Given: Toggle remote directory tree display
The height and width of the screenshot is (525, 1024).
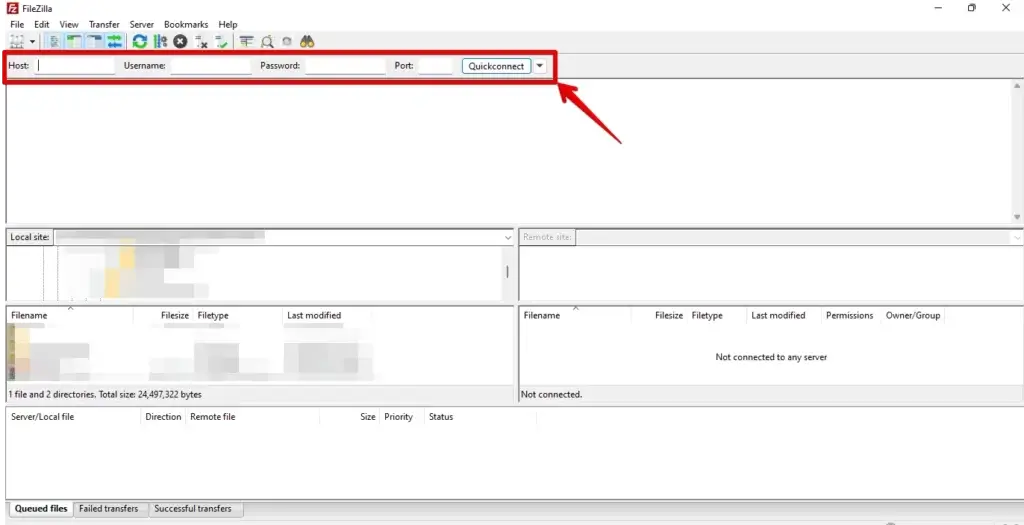Looking at the screenshot, I should (94, 41).
